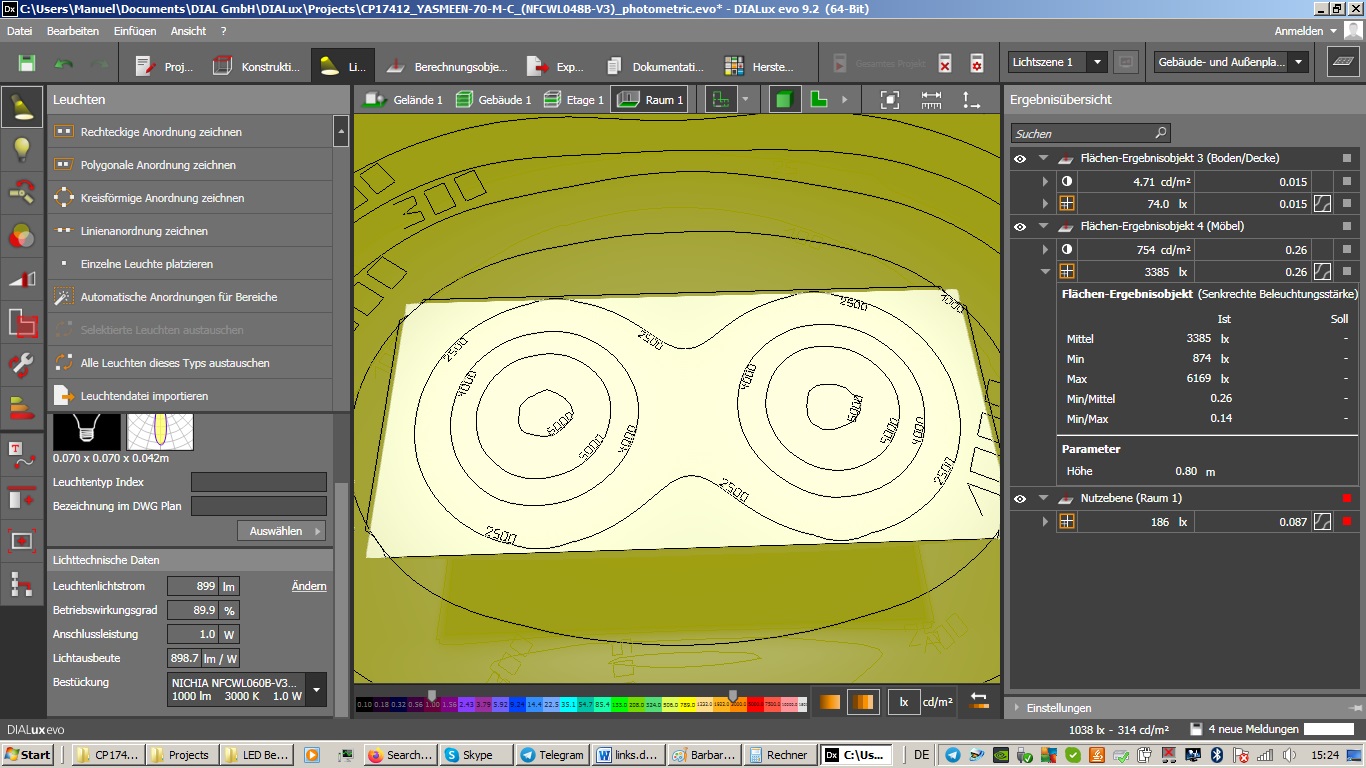
Task: Click the green Save icon in toolbar
Action: (27, 64)
